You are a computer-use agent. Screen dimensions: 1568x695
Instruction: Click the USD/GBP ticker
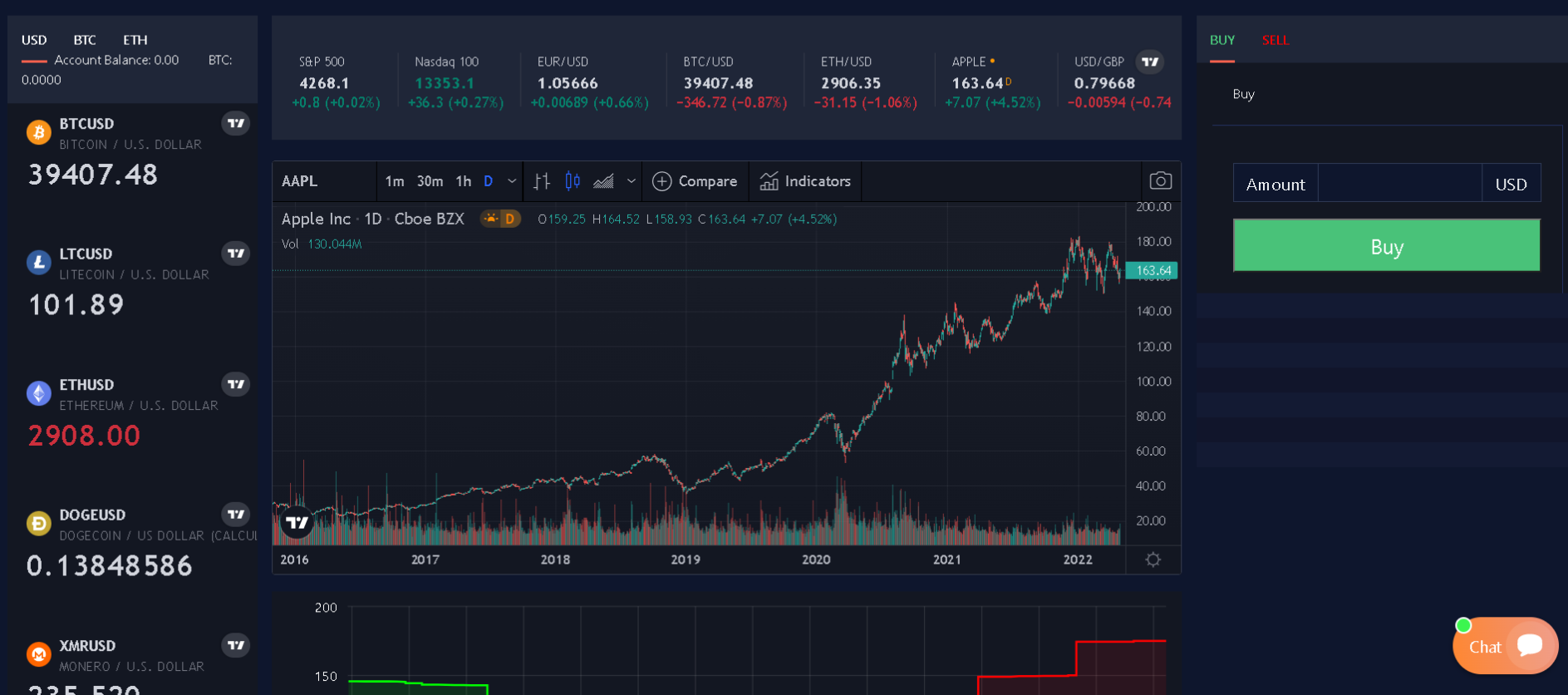click(x=1119, y=81)
